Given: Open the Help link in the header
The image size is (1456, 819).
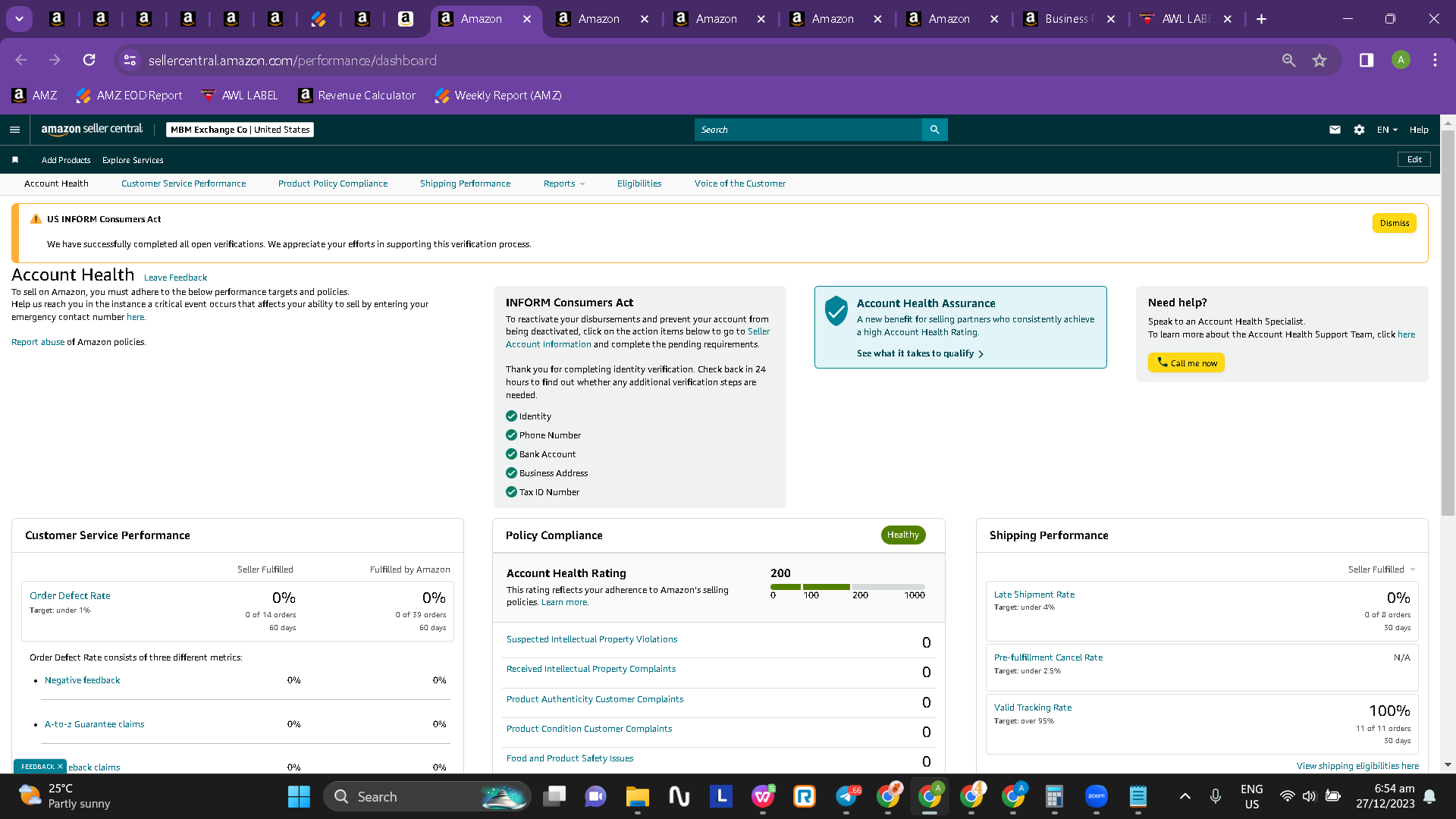Looking at the screenshot, I should (1419, 130).
